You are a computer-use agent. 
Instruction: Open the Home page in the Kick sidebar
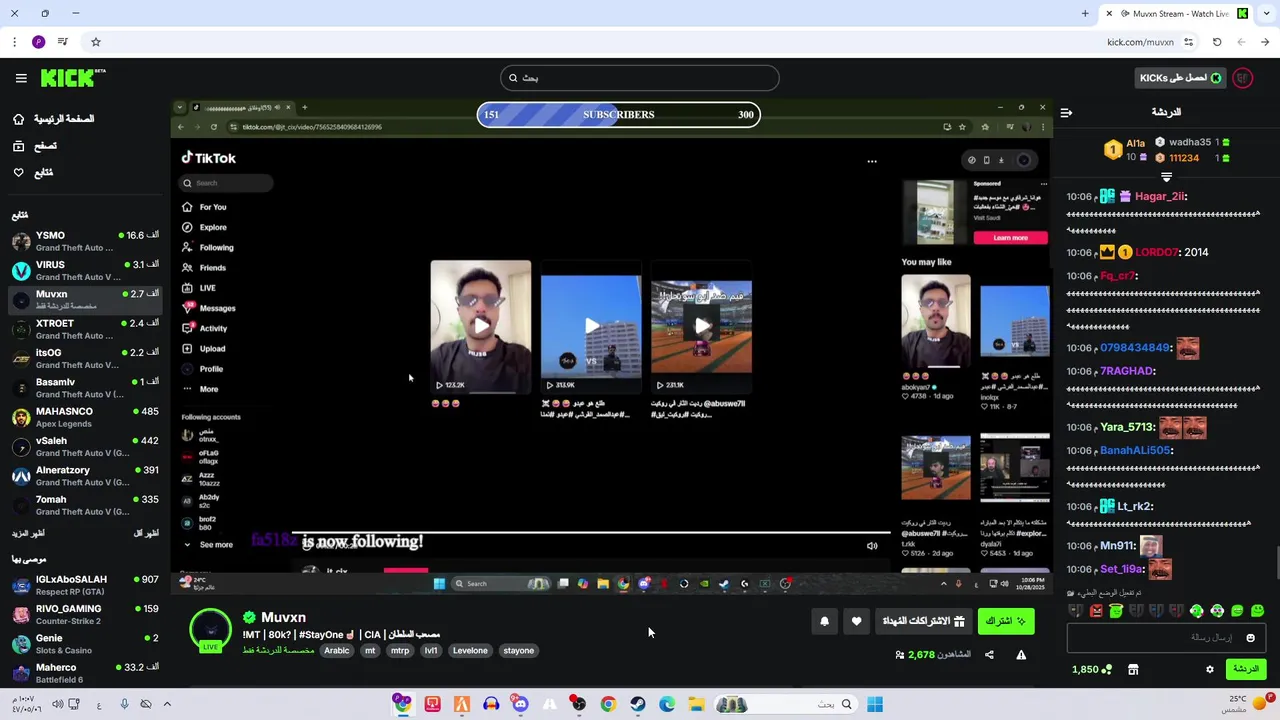pyautogui.click(x=54, y=119)
